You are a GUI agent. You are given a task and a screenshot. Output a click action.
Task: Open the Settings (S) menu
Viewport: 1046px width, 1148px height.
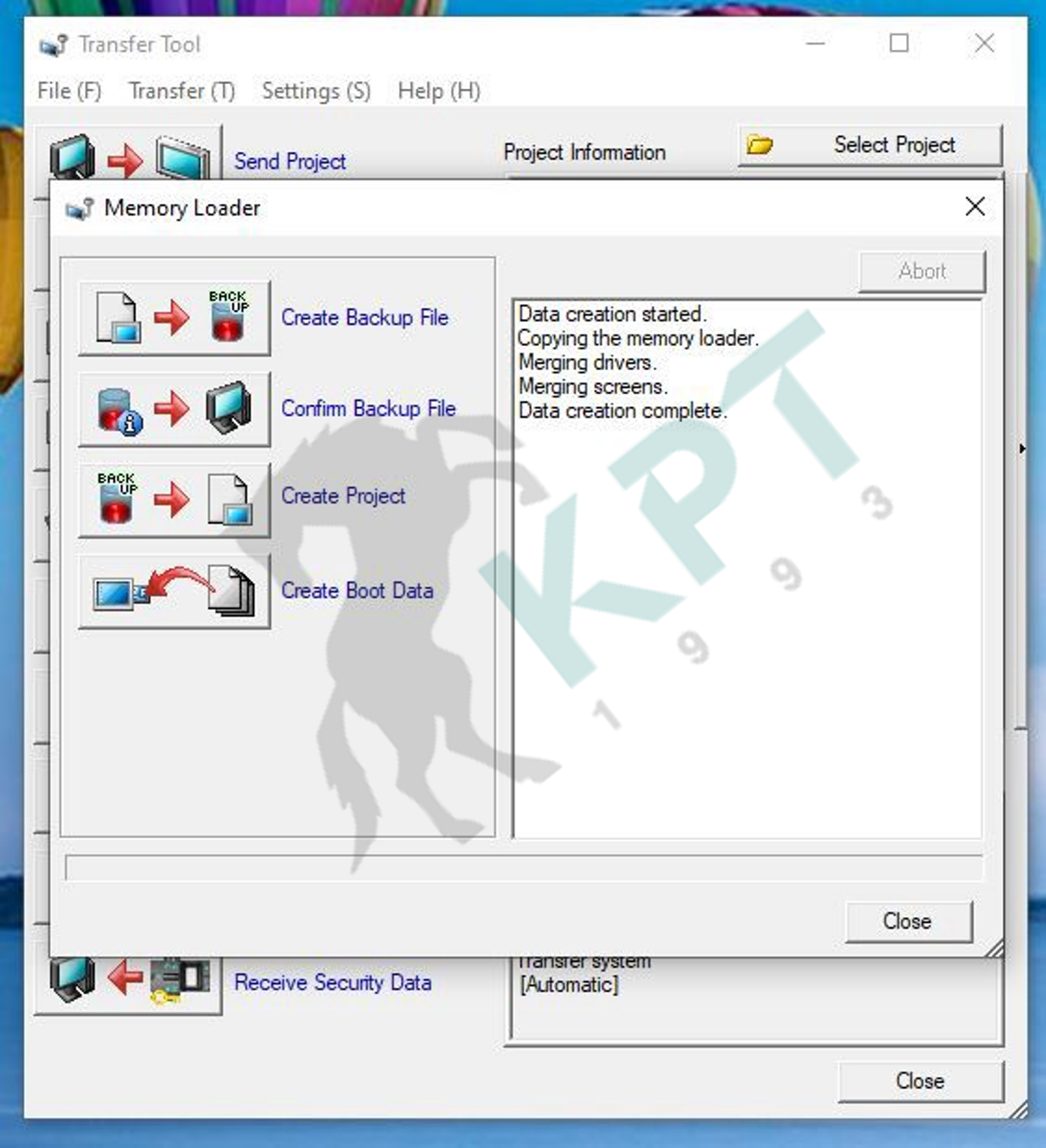pos(316,91)
